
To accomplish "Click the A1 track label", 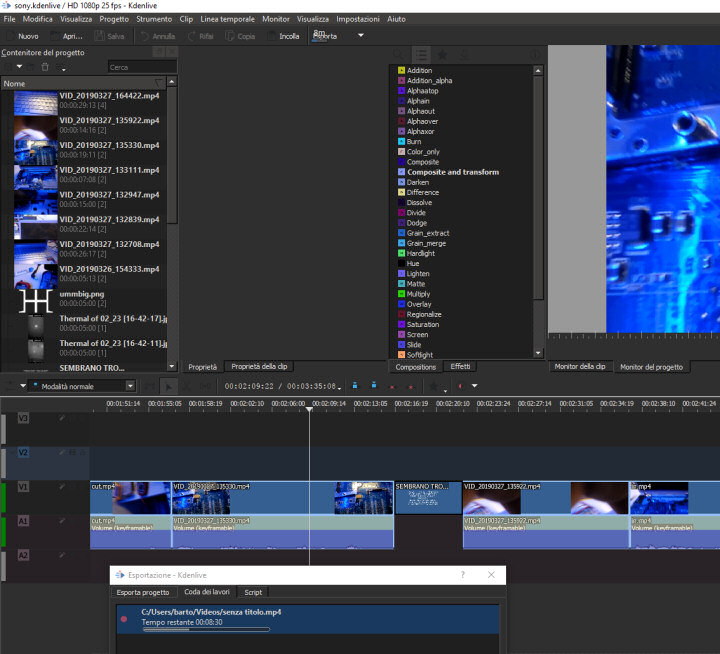I will [x=23, y=521].
